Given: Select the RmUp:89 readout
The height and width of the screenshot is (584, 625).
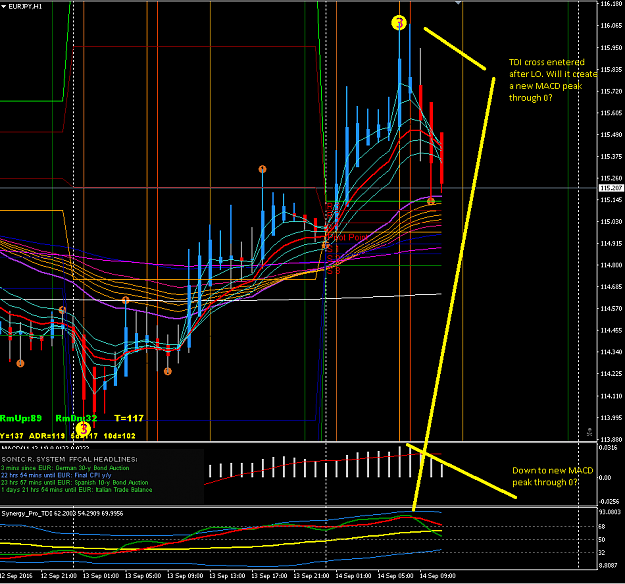Looking at the screenshot, I should click(21, 418).
